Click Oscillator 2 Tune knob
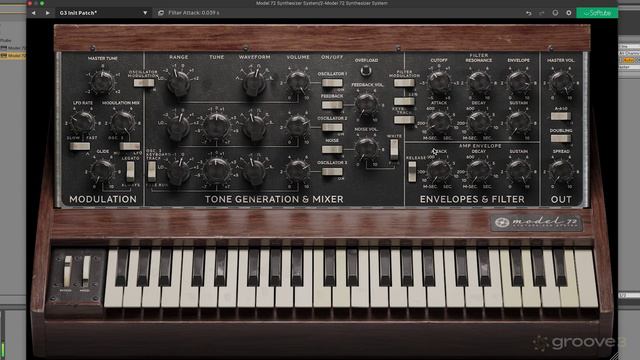The height and width of the screenshot is (360, 640). 216,126
